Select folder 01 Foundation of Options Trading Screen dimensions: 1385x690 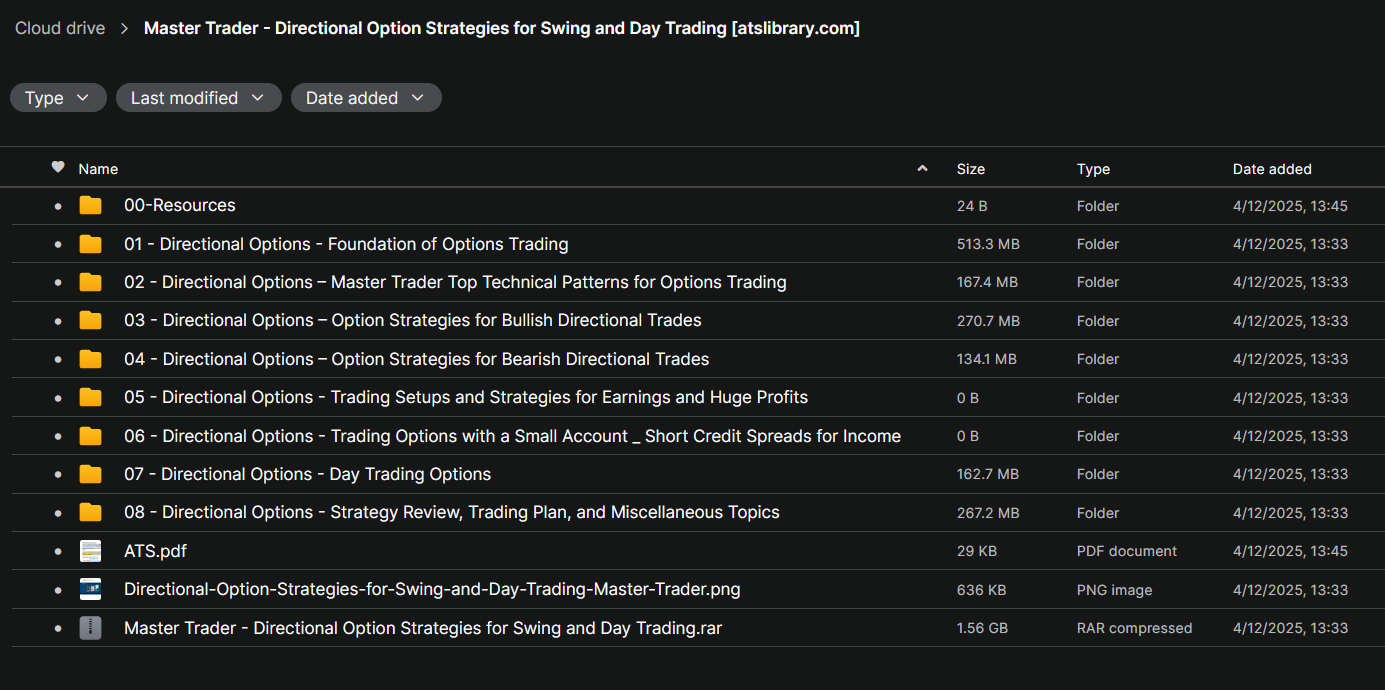(x=346, y=244)
